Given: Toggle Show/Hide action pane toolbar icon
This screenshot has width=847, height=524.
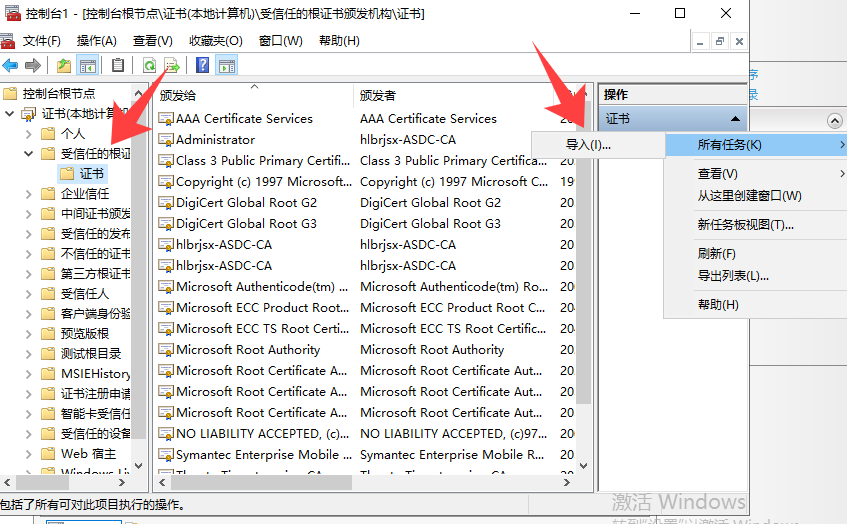Looking at the screenshot, I should [227, 65].
